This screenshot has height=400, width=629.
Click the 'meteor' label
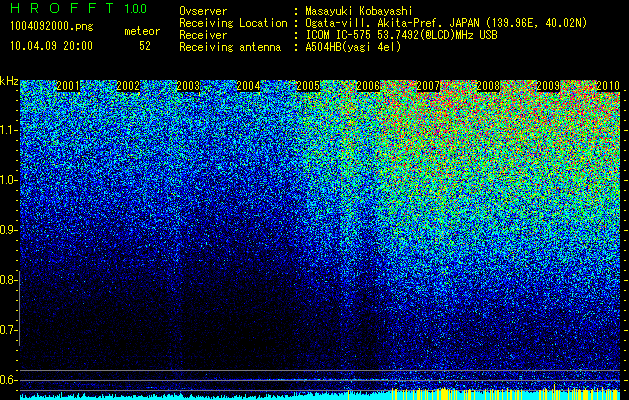click(142, 31)
